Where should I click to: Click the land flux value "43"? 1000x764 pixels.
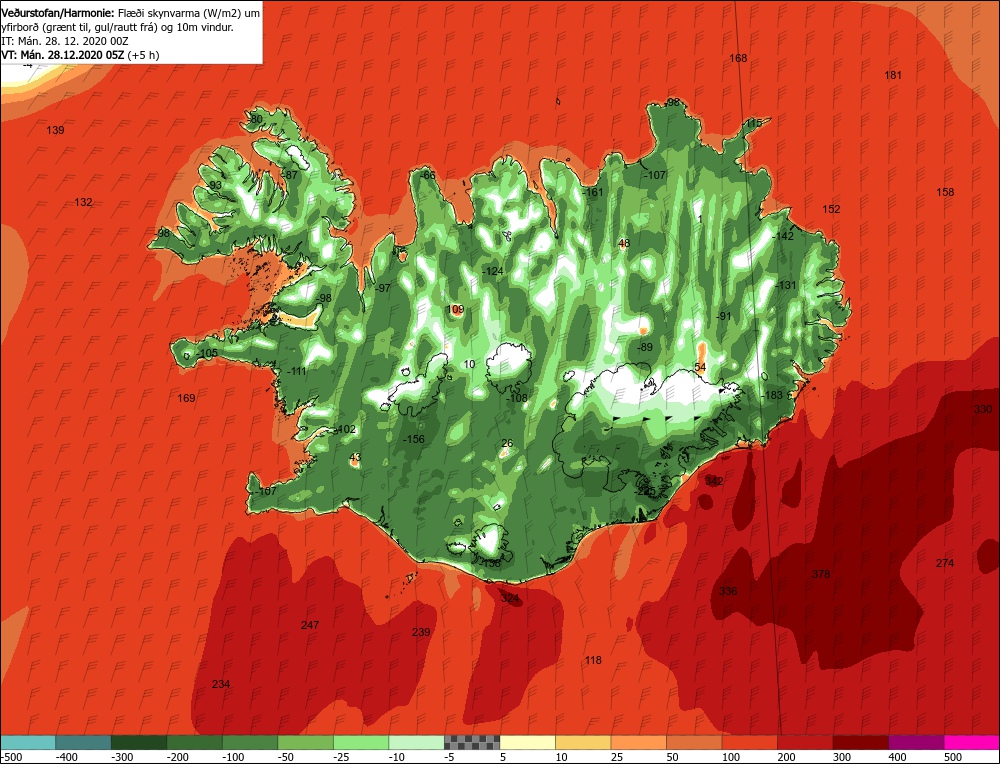coord(355,457)
